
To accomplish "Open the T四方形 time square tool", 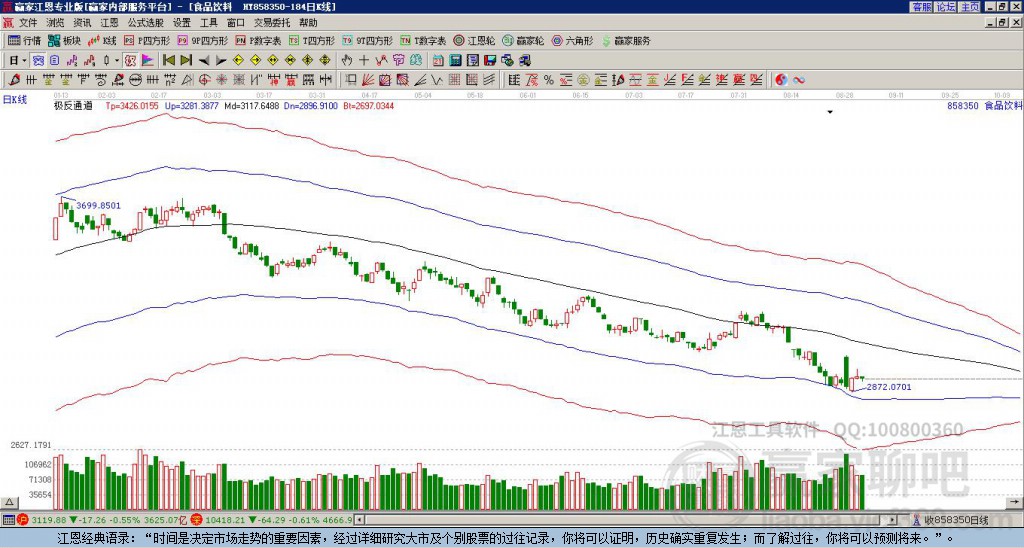I will pos(312,40).
